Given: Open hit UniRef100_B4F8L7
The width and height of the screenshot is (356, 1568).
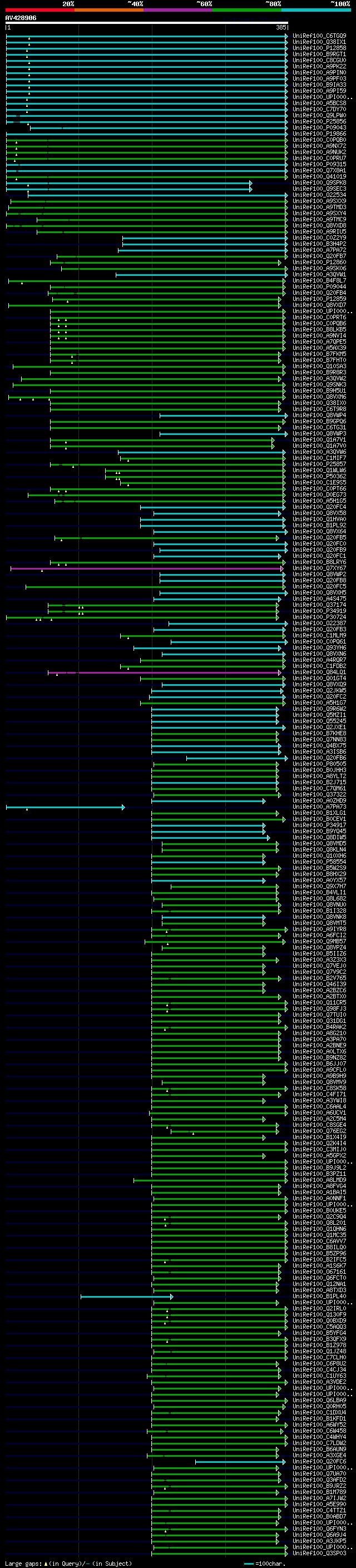Looking at the screenshot, I should 319,280.
